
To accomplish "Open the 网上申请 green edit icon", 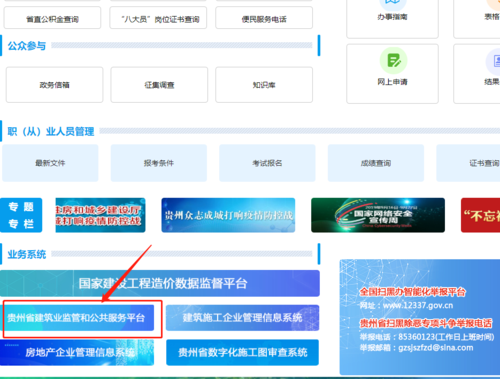I will click(393, 61).
